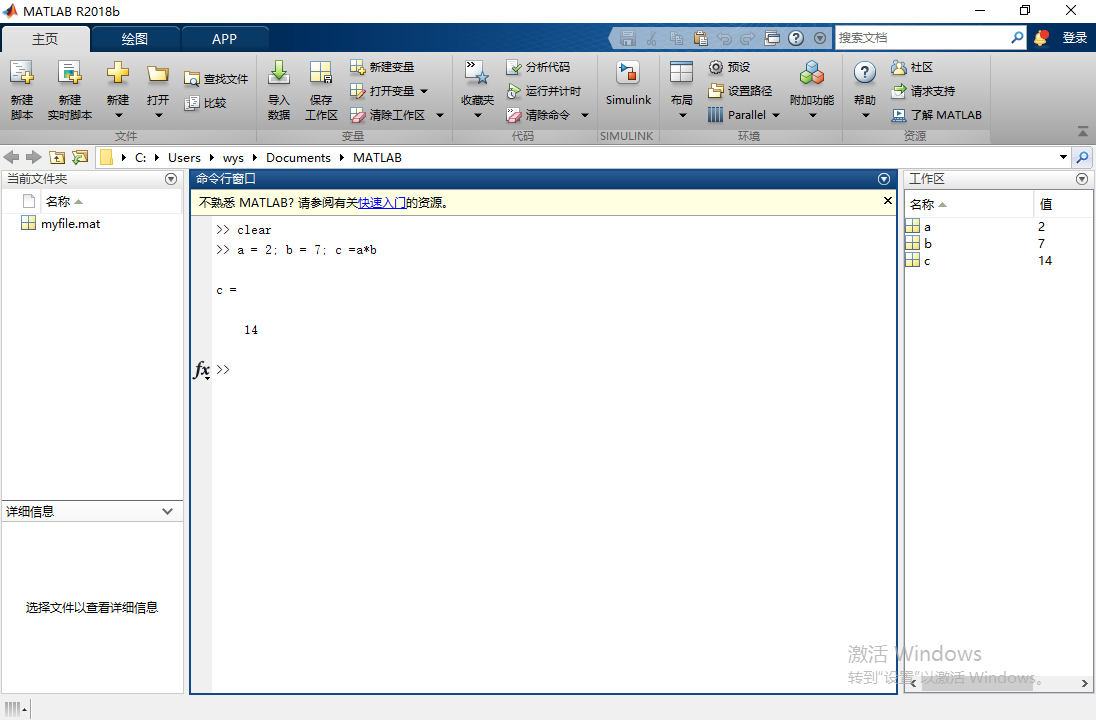Click Analyze Code (分析代码)

point(538,67)
